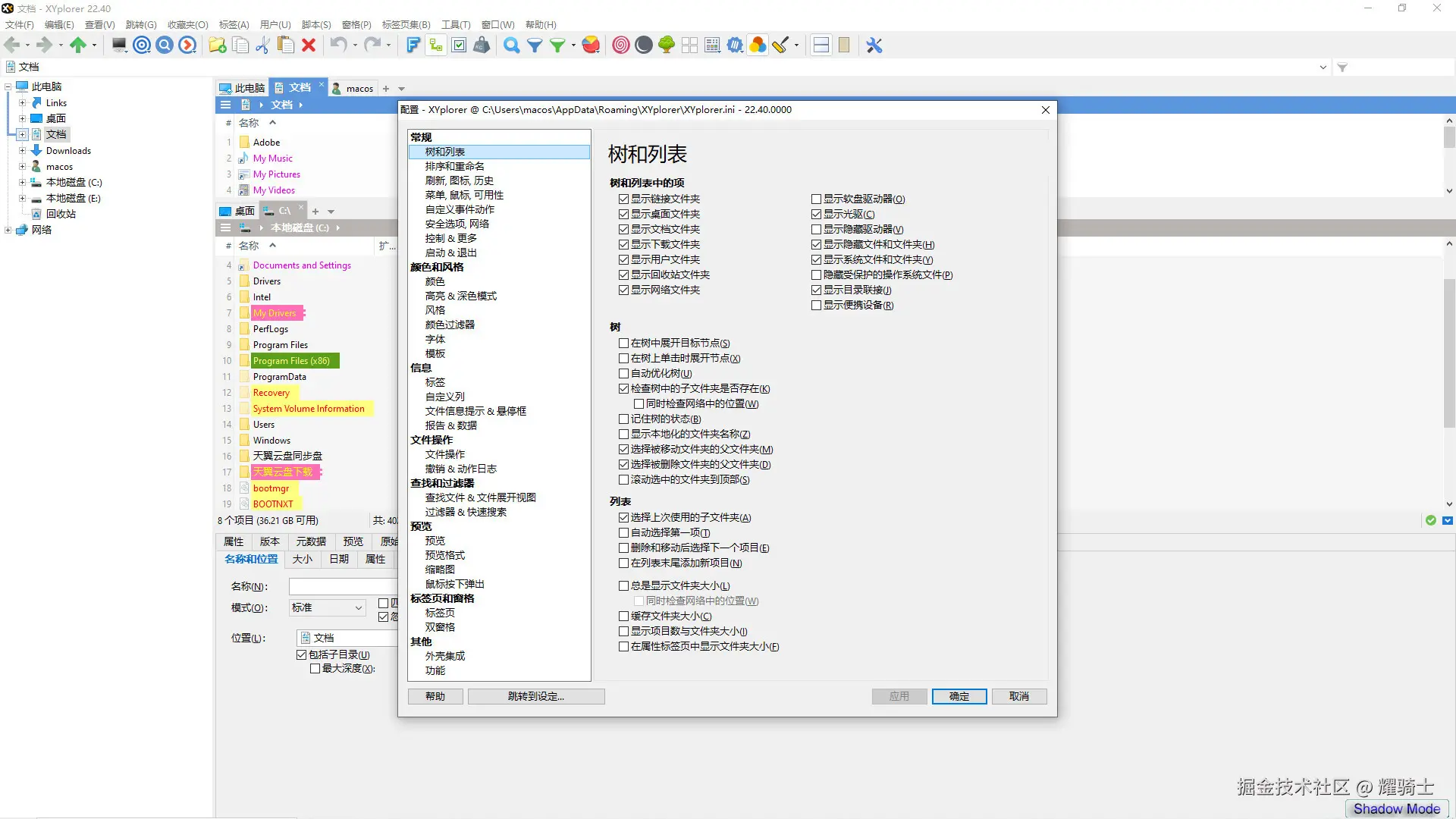The image size is (1456, 819).
Task: Click the New Folder toolbar icon
Action: coord(217,45)
